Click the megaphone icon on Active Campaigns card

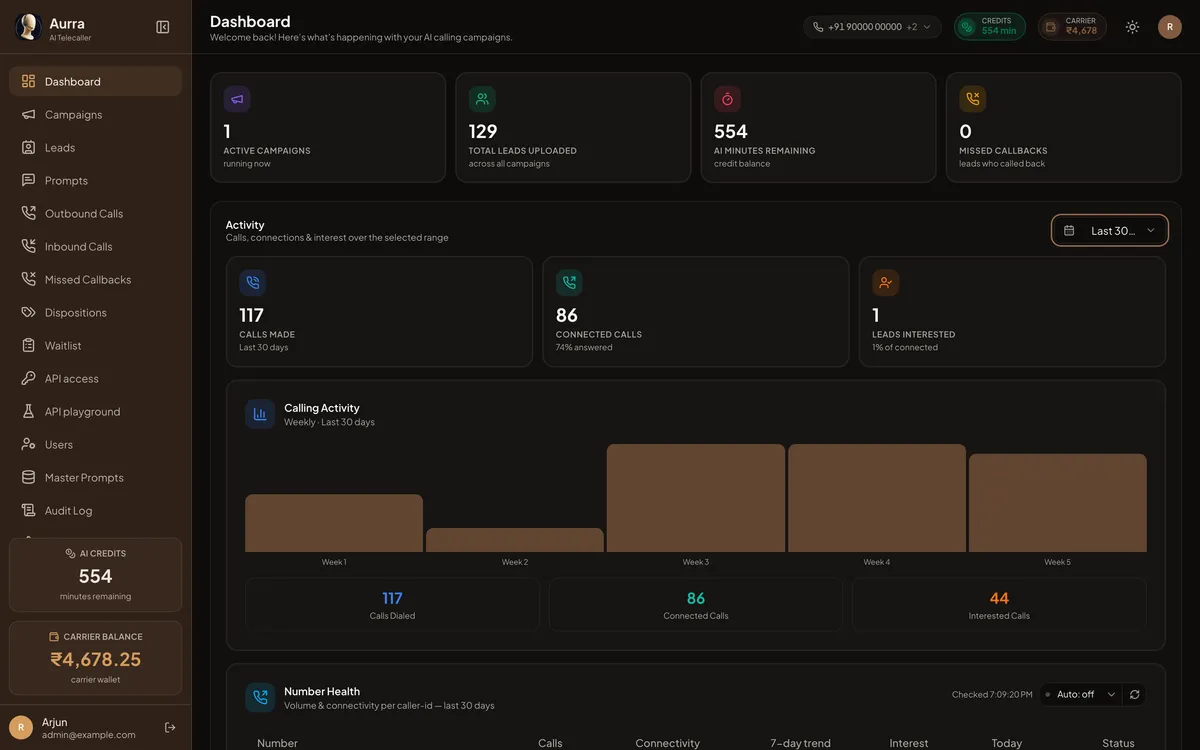[x=237, y=99]
